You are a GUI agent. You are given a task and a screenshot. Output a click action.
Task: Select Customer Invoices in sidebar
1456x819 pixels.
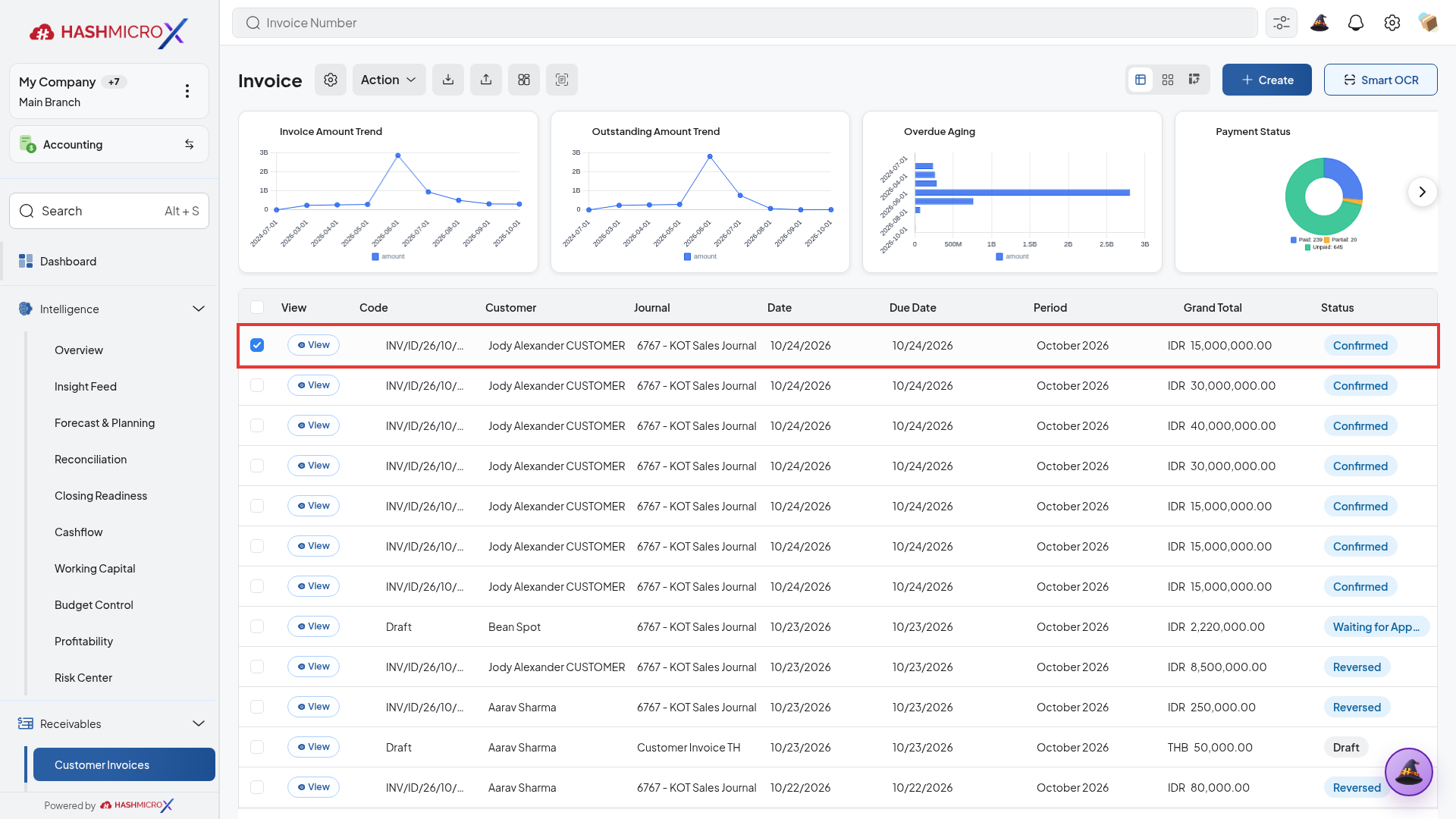coord(124,764)
